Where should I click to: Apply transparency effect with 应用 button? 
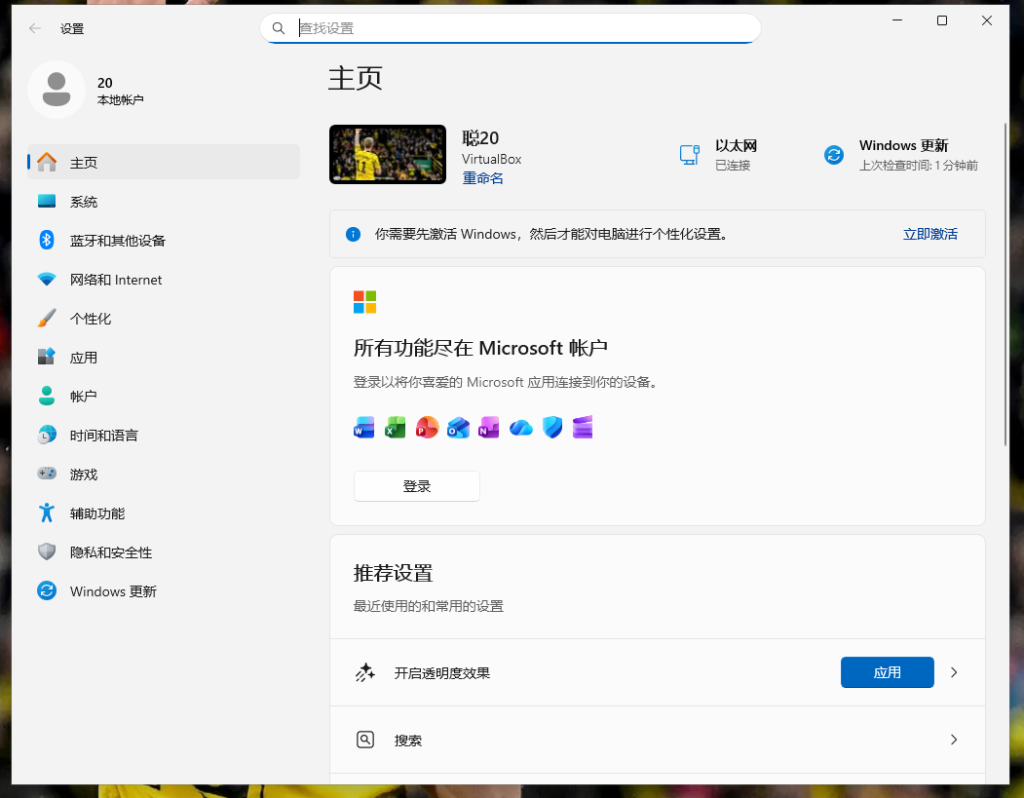tap(887, 672)
